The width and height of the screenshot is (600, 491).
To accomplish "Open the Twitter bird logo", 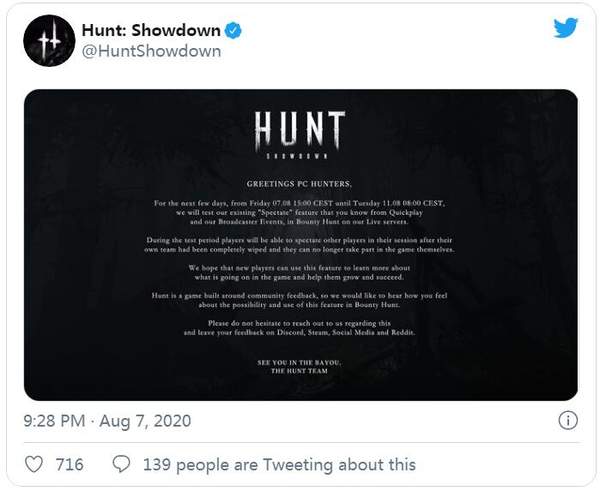I will click(567, 28).
